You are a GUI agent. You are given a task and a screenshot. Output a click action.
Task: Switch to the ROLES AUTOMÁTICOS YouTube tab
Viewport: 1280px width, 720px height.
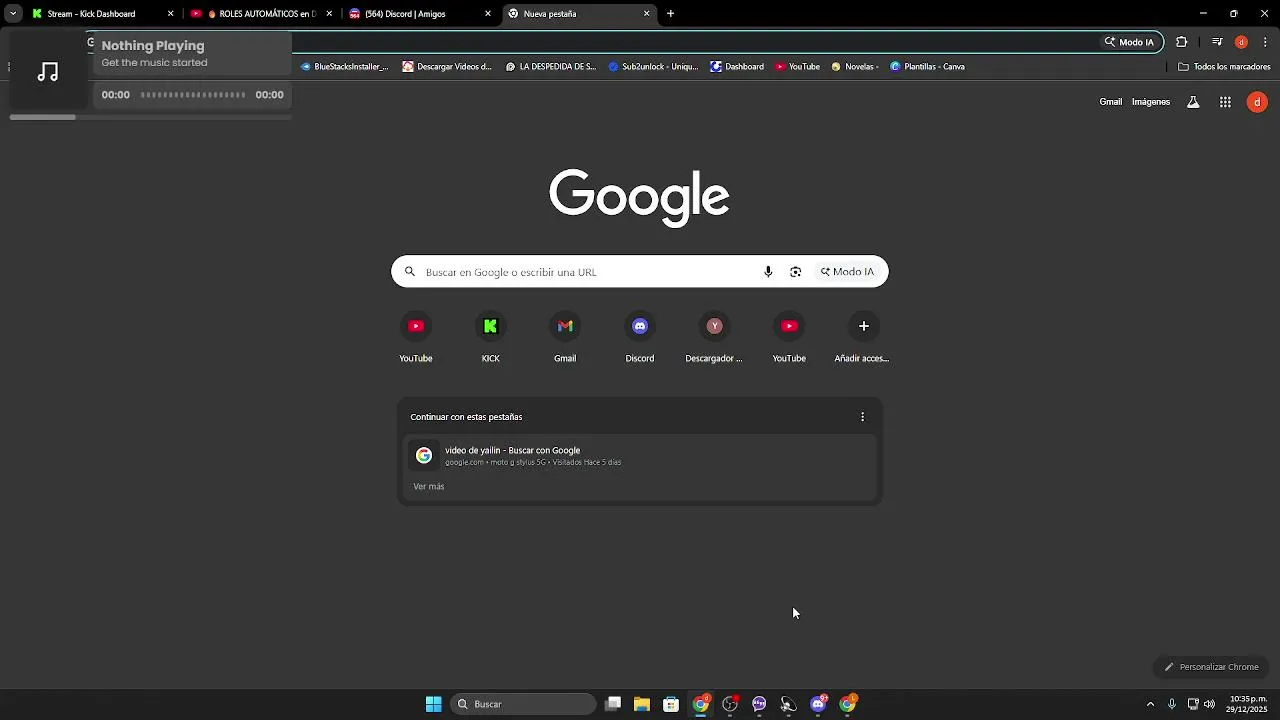pyautogui.click(x=261, y=14)
